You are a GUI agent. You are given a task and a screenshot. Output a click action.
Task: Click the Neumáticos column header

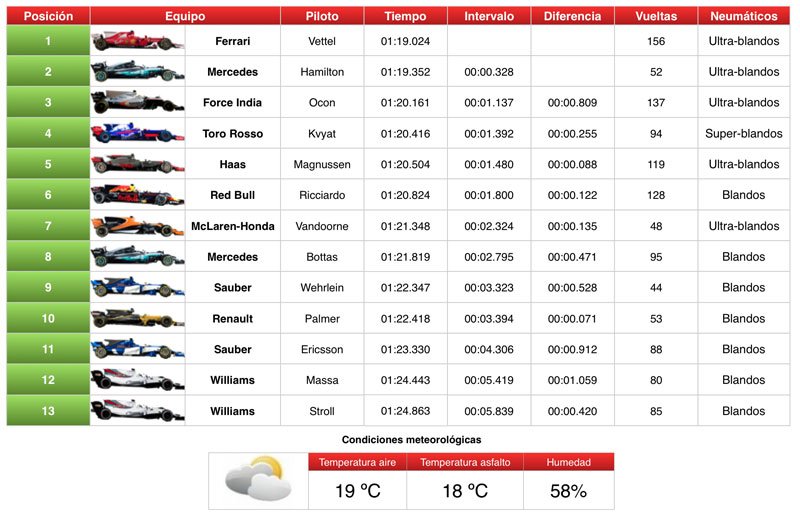point(744,16)
